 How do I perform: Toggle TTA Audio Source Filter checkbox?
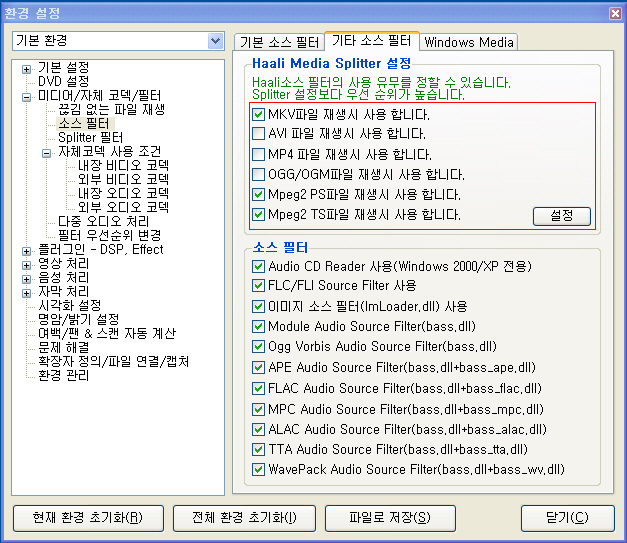[258, 449]
